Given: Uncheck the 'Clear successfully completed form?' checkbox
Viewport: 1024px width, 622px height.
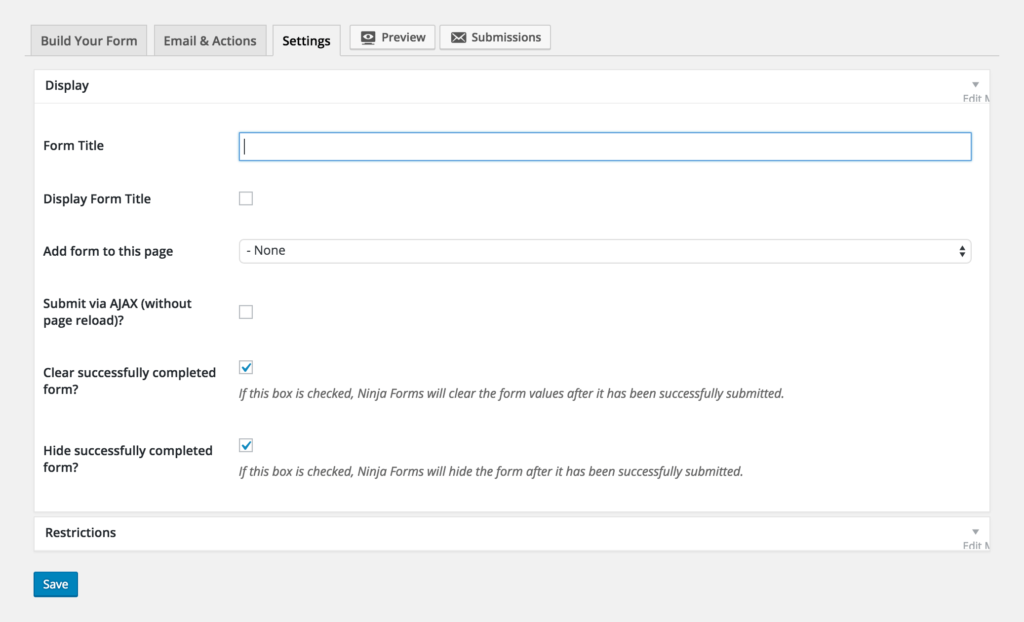Looking at the screenshot, I should coord(246,368).
